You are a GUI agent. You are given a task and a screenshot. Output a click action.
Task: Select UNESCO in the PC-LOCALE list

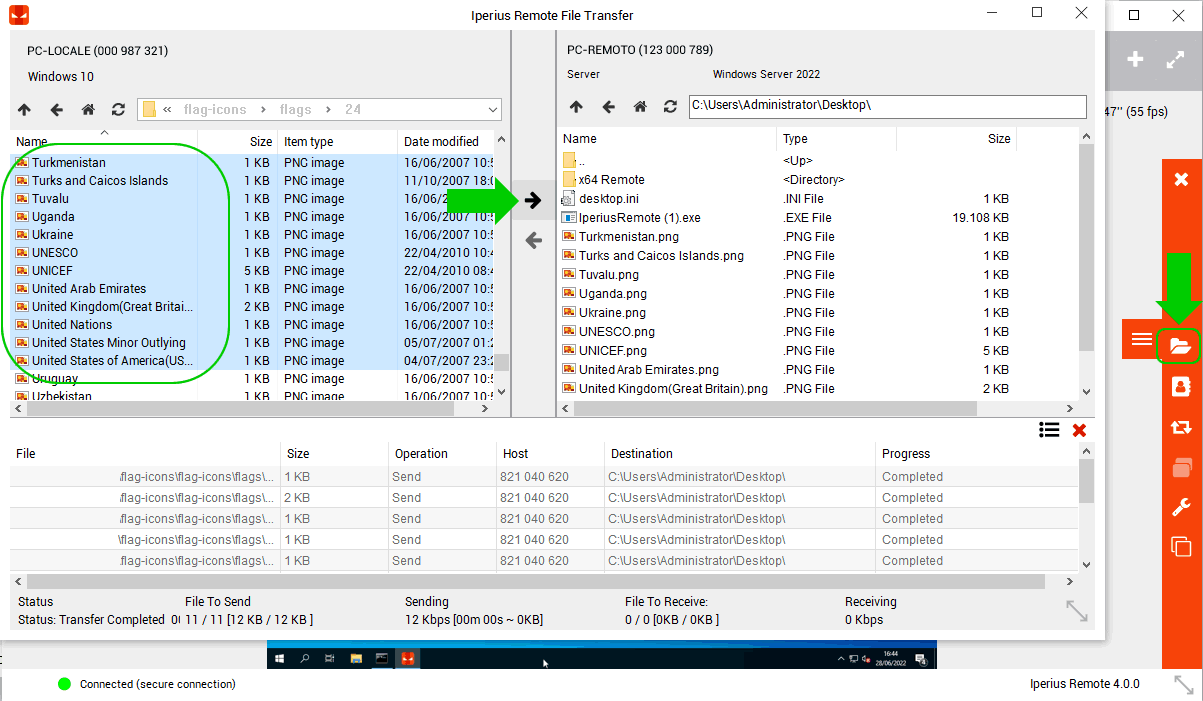click(x=54, y=253)
